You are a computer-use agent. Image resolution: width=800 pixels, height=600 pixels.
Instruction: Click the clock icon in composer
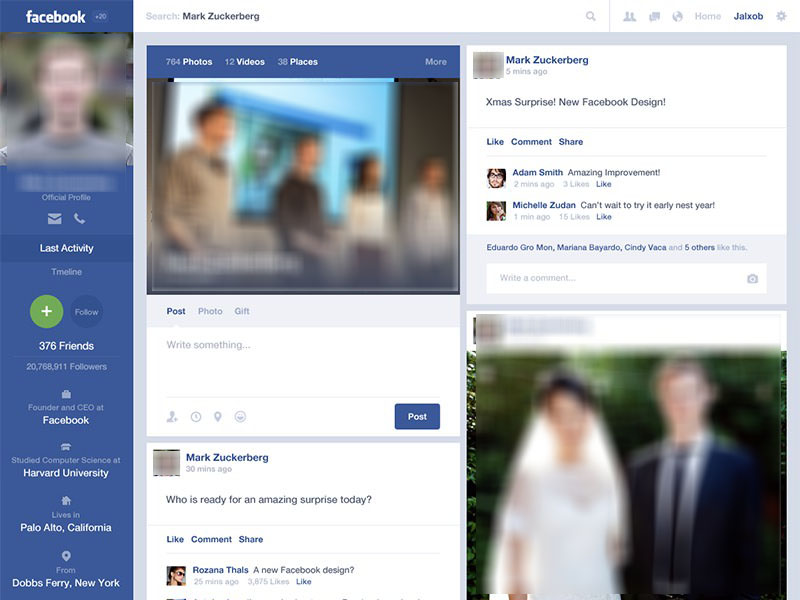[x=196, y=417]
